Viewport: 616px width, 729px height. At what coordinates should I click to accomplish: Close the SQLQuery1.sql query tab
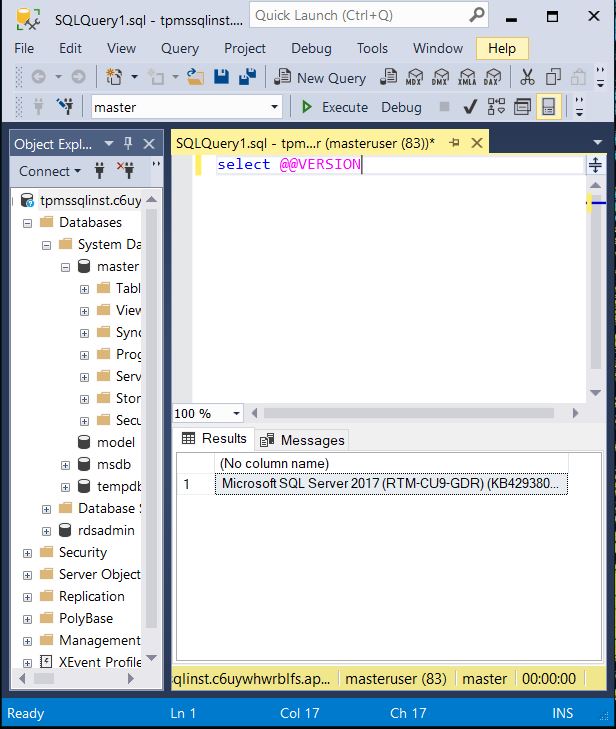click(477, 143)
